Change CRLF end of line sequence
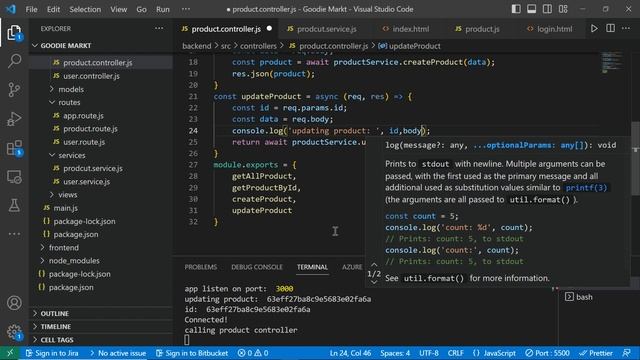The height and width of the screenshot is (360, 640). [x=456, y=353]
